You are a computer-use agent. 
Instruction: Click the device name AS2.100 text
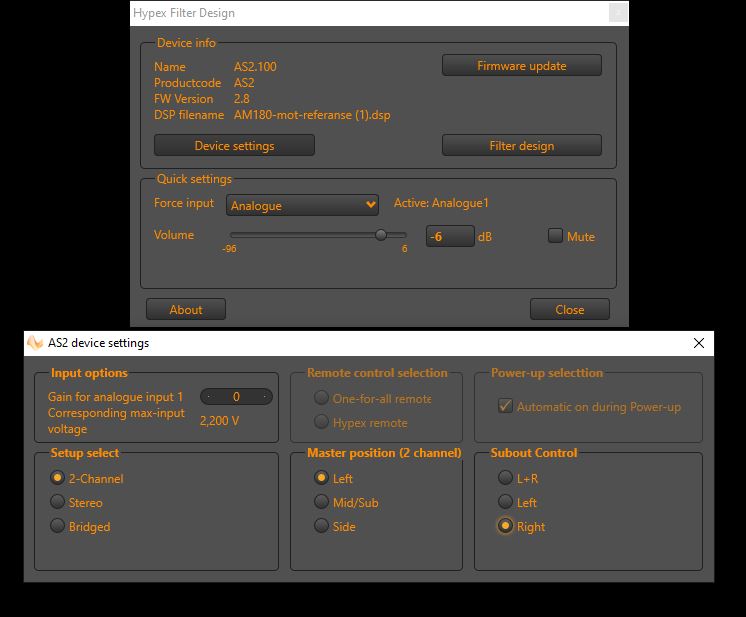click(255, 67)
